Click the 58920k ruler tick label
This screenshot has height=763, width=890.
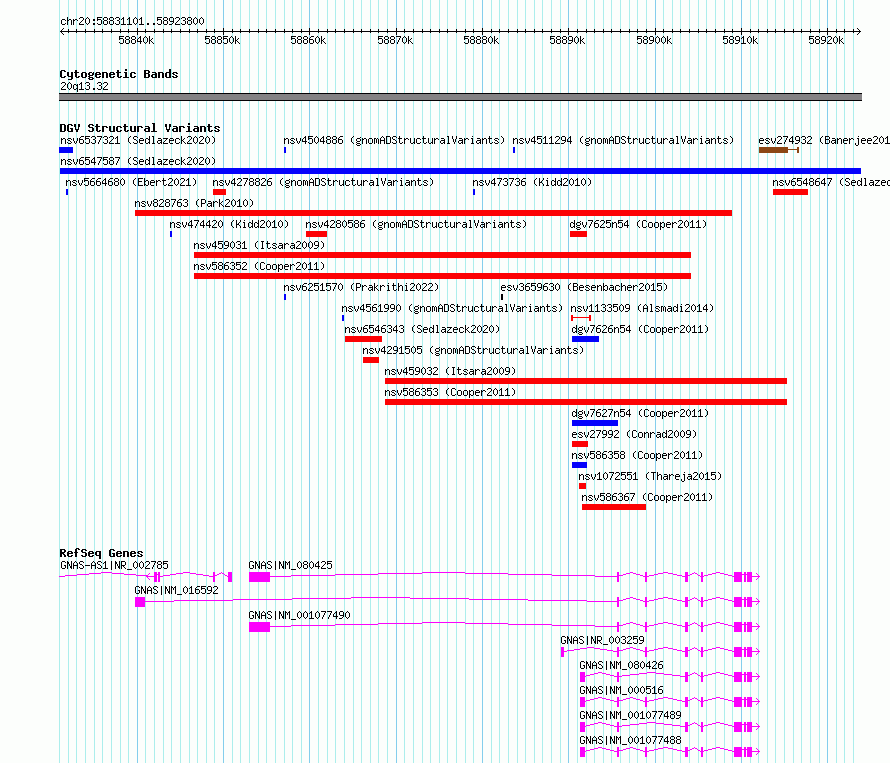(x=826, y=40)
